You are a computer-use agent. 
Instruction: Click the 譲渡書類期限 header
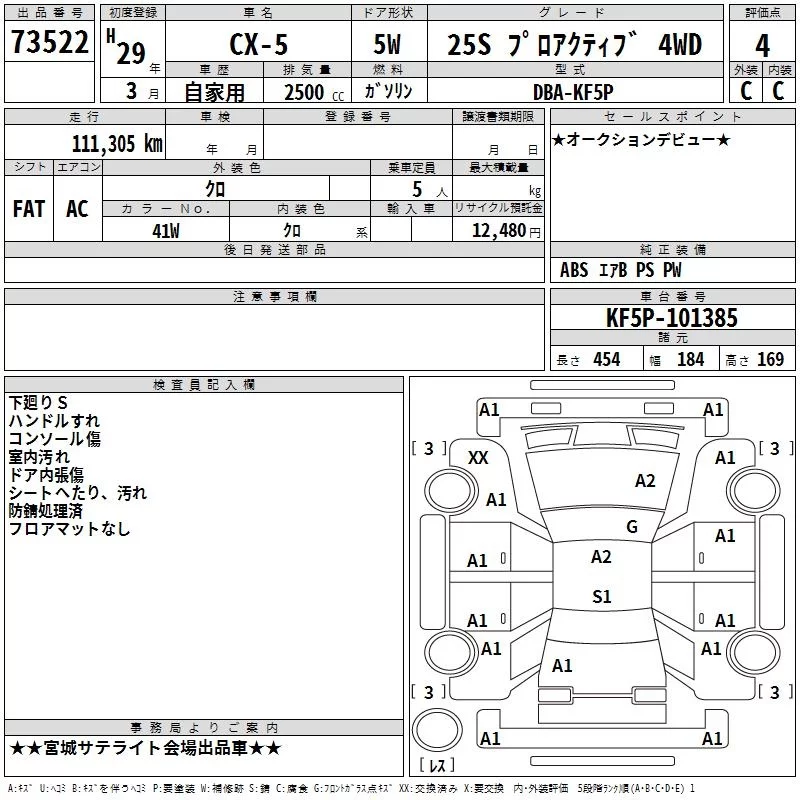(x=498, y=116)
